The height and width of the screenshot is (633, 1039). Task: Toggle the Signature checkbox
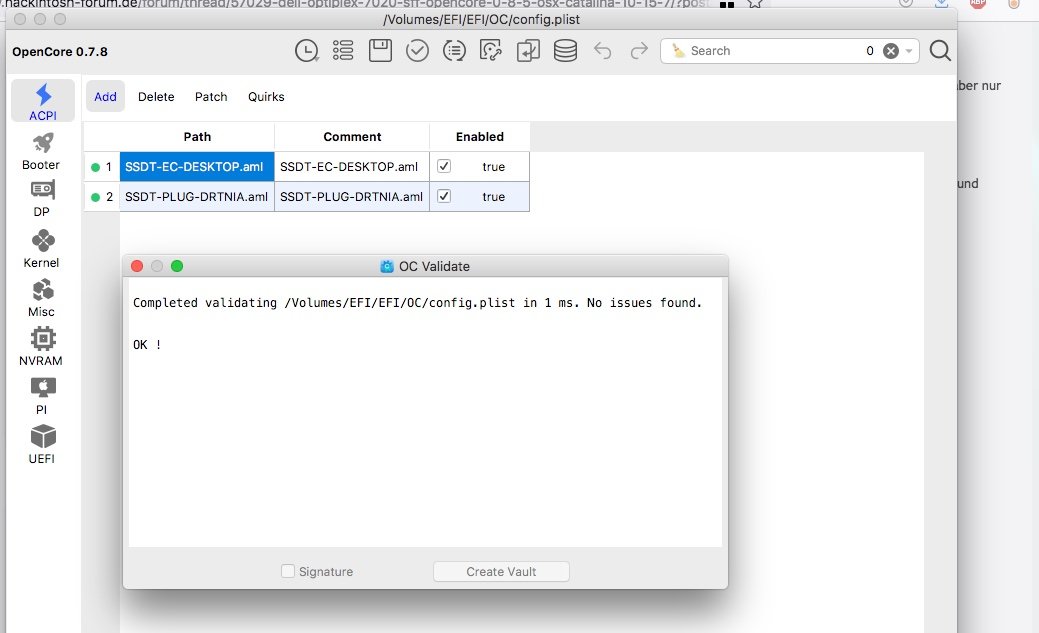pos(288,571)
